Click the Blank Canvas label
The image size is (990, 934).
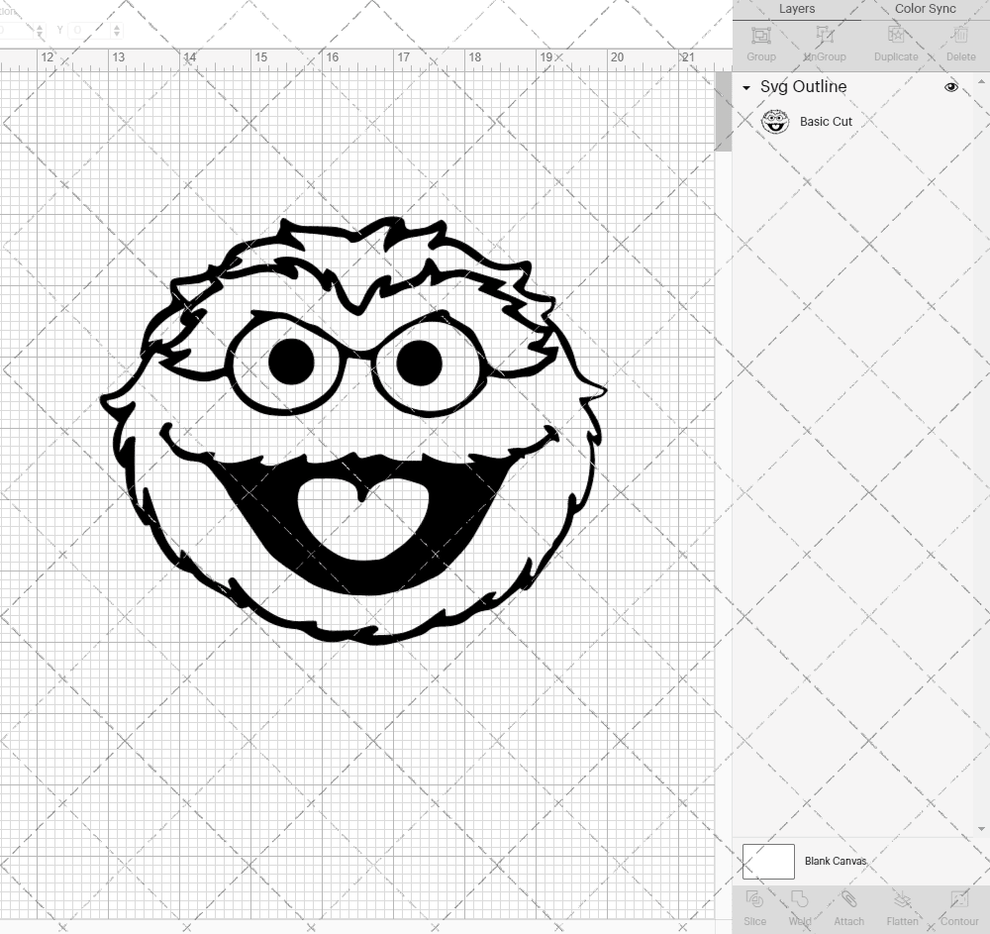[836, 861]
